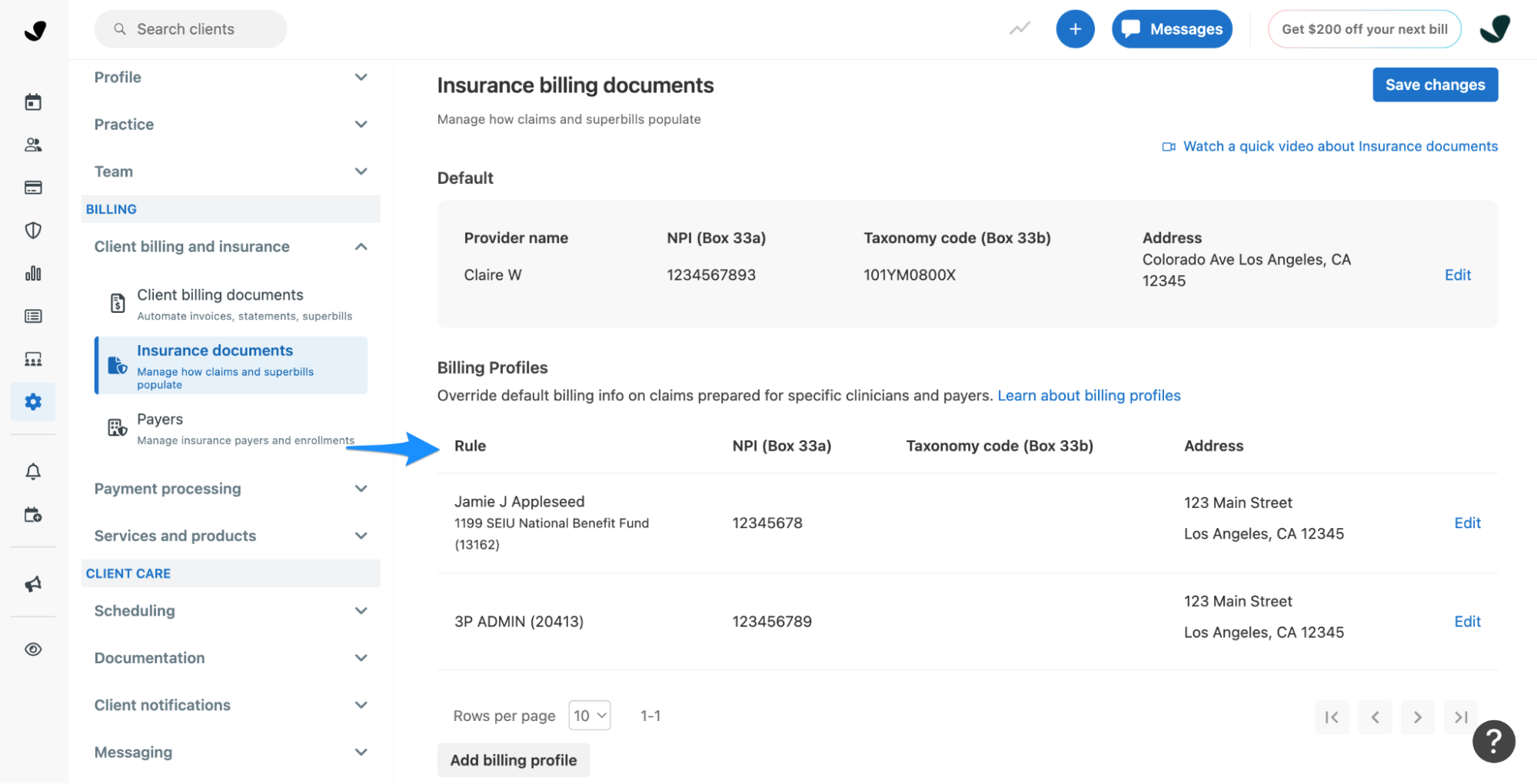Expand the Documentation section
1537x784 pixels.
(x=231, y=658)
